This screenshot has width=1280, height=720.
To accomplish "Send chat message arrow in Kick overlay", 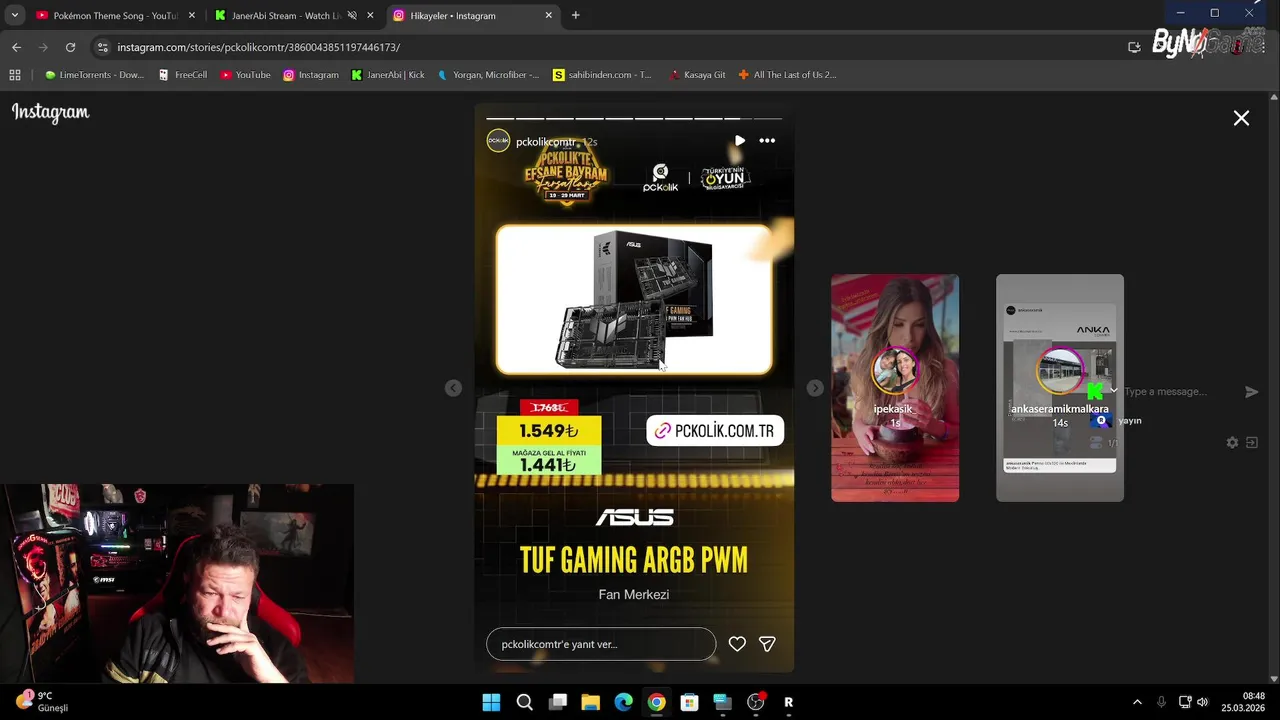I will (x=1251, y=392).
